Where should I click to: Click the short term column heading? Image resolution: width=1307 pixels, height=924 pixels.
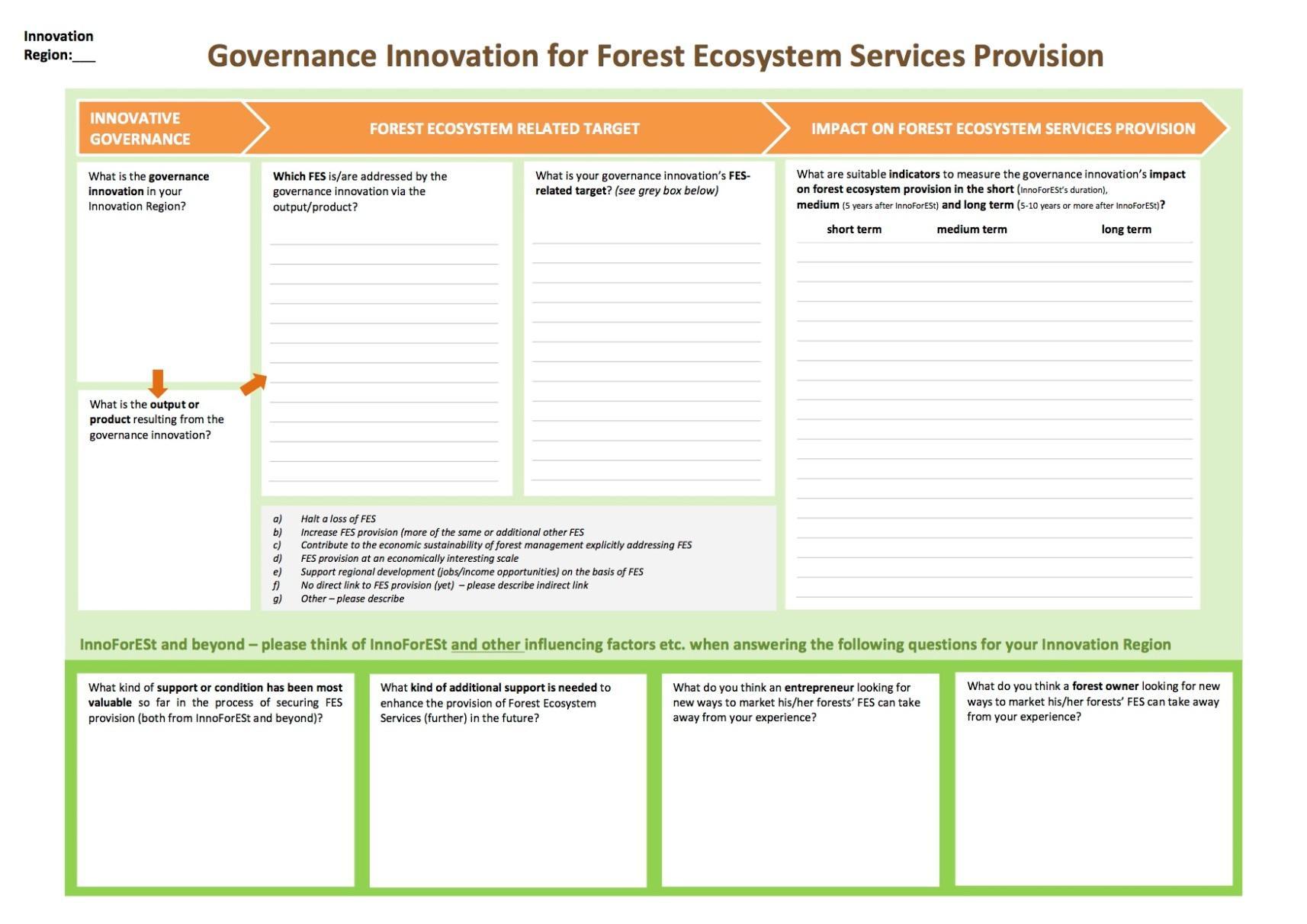click(x=853, y=229)
